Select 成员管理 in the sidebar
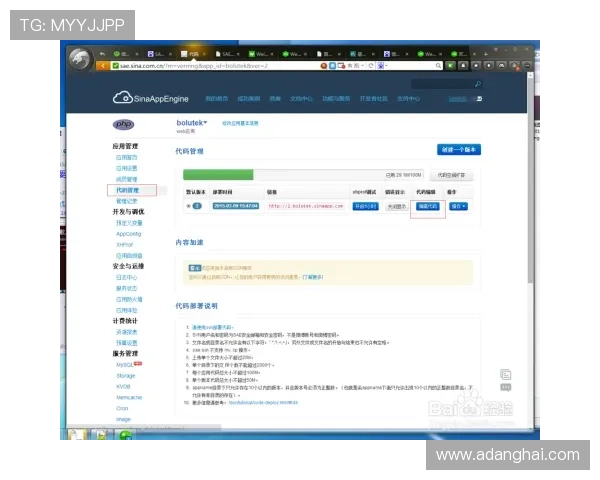 (127, 179)
